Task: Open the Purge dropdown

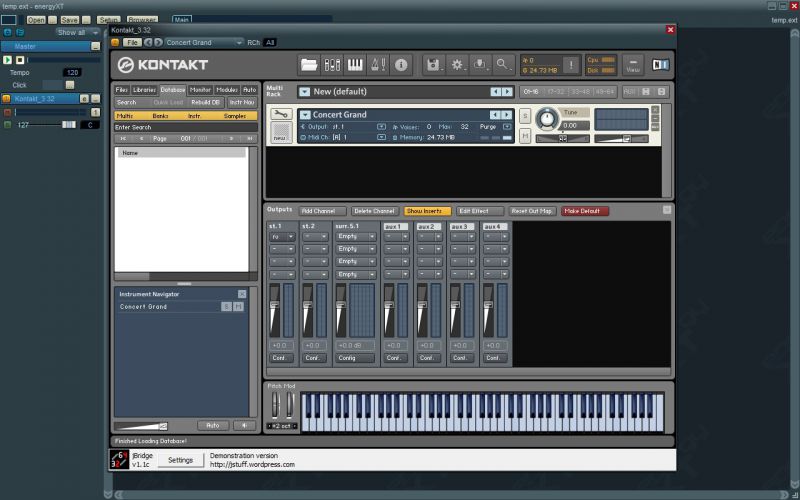Action: click(x=507, y=127)
